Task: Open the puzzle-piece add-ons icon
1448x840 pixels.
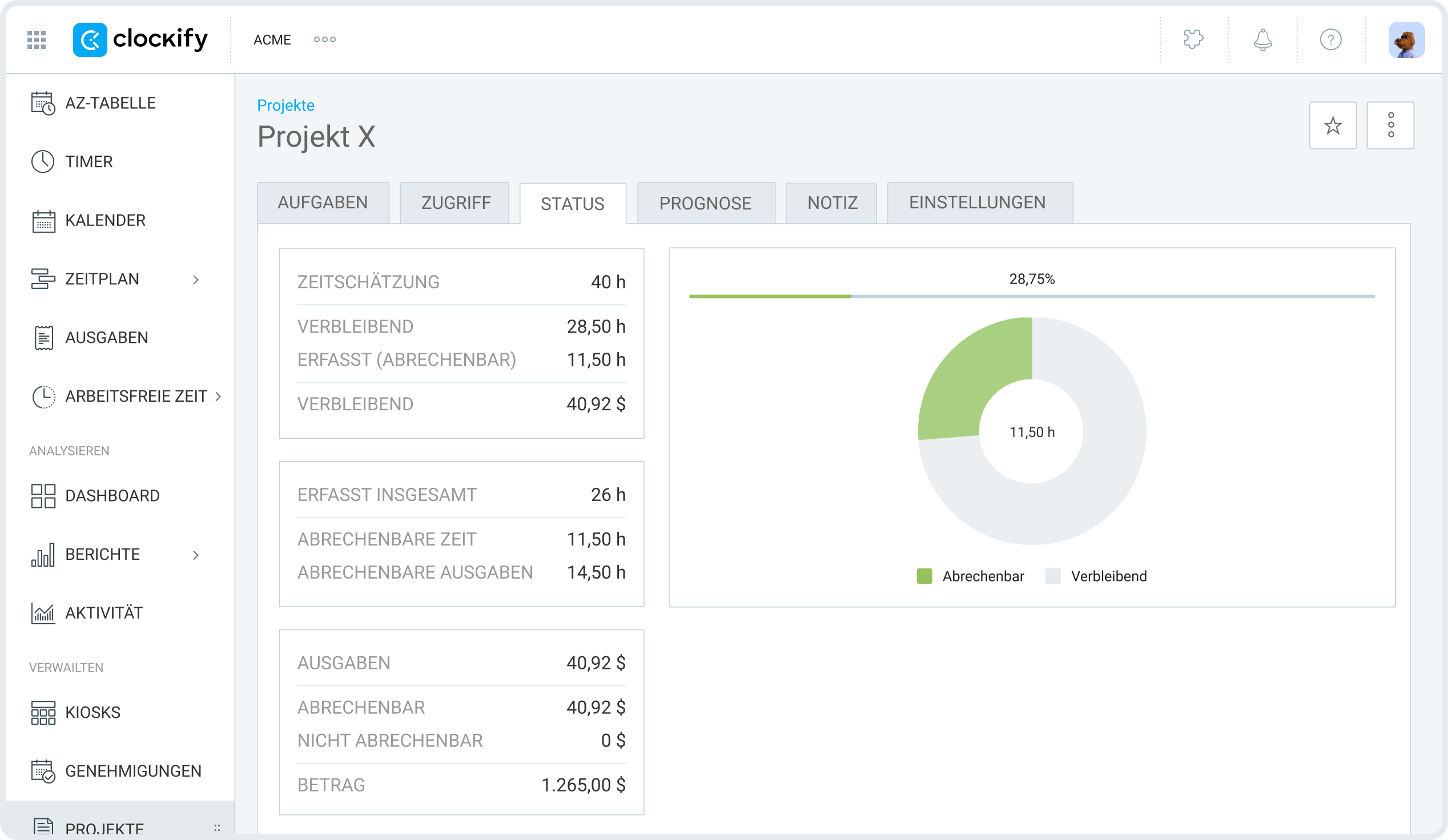Action: 1193,39
